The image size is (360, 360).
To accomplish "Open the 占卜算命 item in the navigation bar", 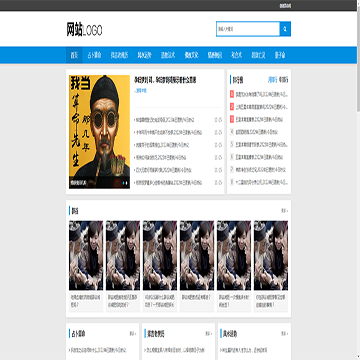I will coord(94,55).
